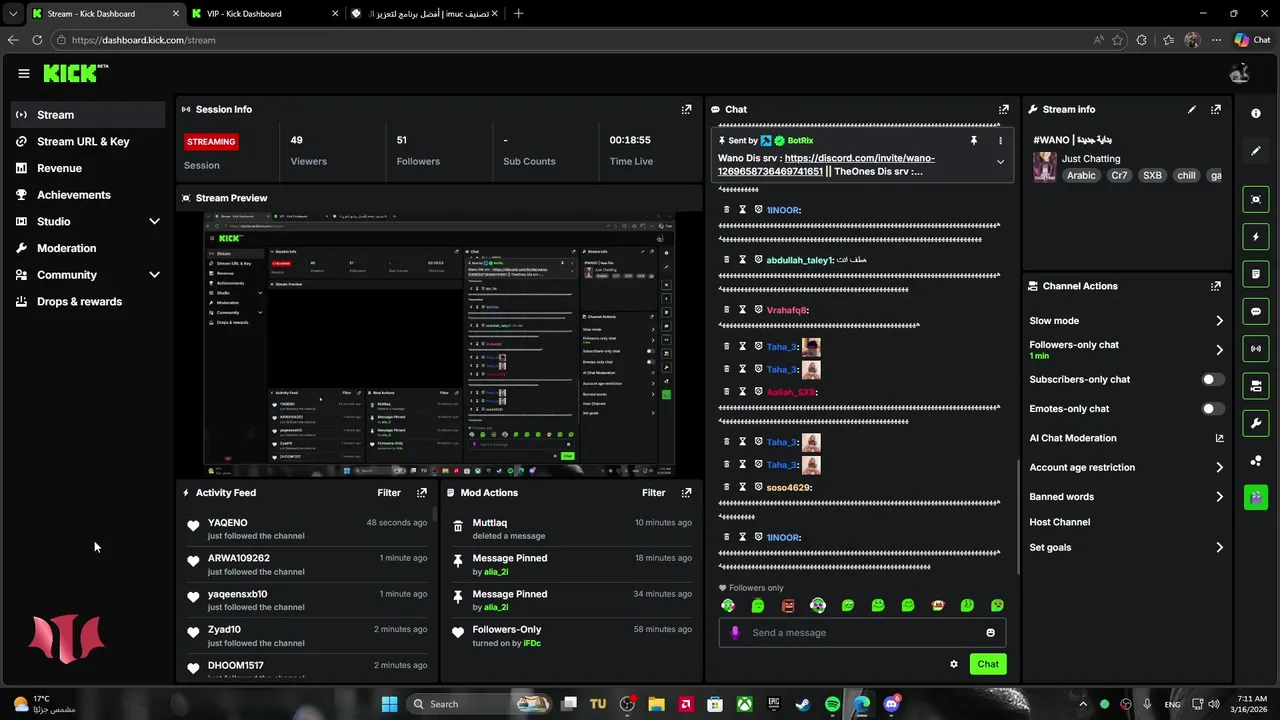
Task: Pop out the Stream info panel
Action: click(x=1215, y=109)
